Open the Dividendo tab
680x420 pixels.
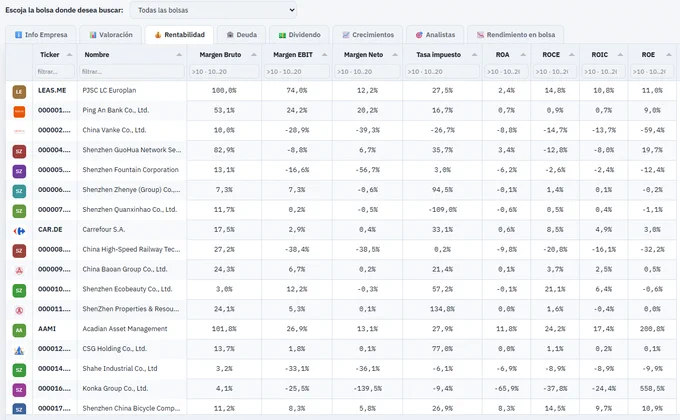[299, 35]
